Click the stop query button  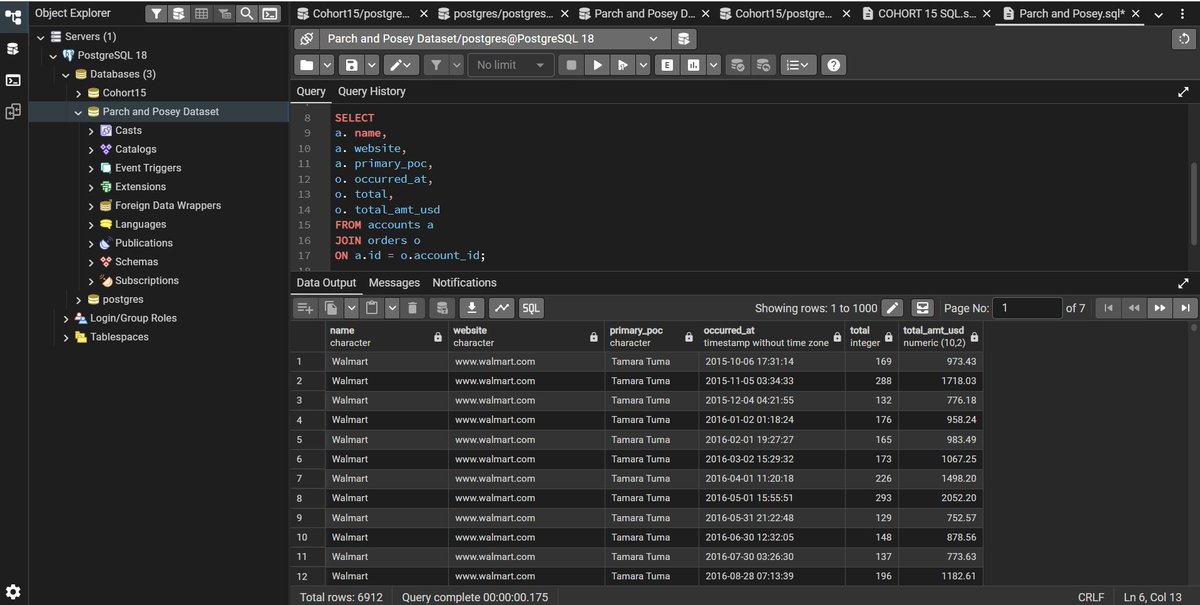click(571, 65)
